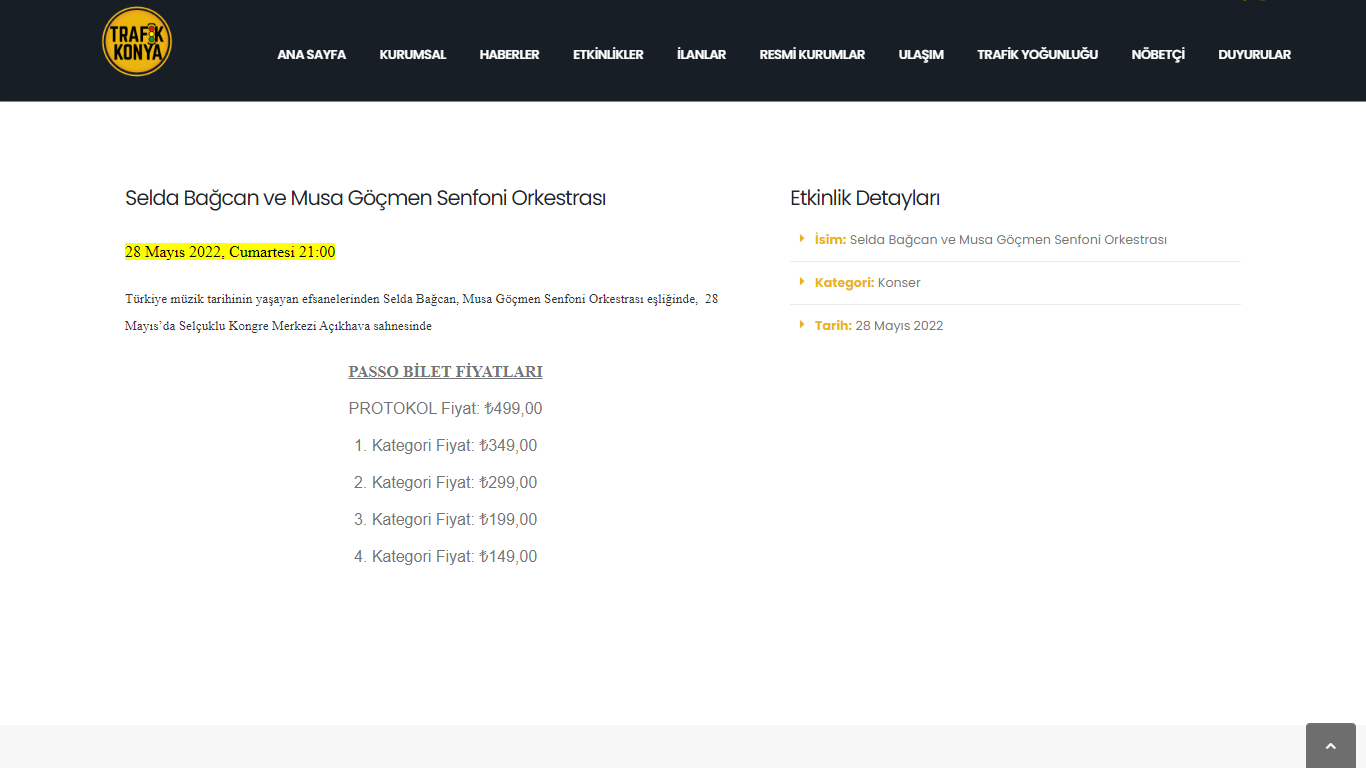Click the PASSO BİLET FİYATLARI heading
Screen dimensions: 1366x768
(x=445, y=372)
